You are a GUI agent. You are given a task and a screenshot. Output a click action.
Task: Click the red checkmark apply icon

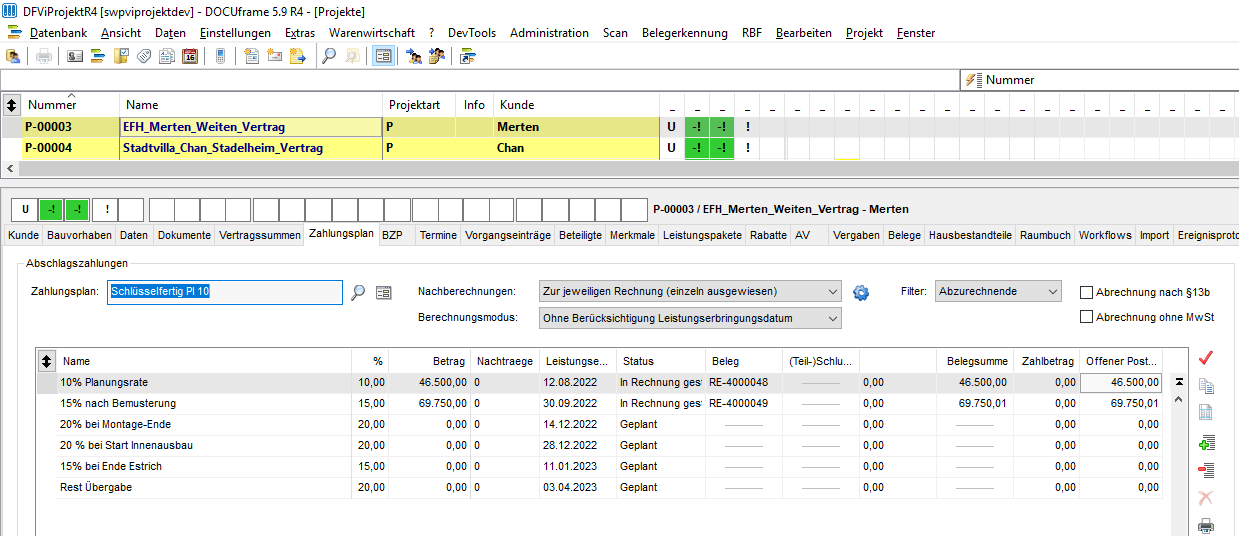(1205, 357)
